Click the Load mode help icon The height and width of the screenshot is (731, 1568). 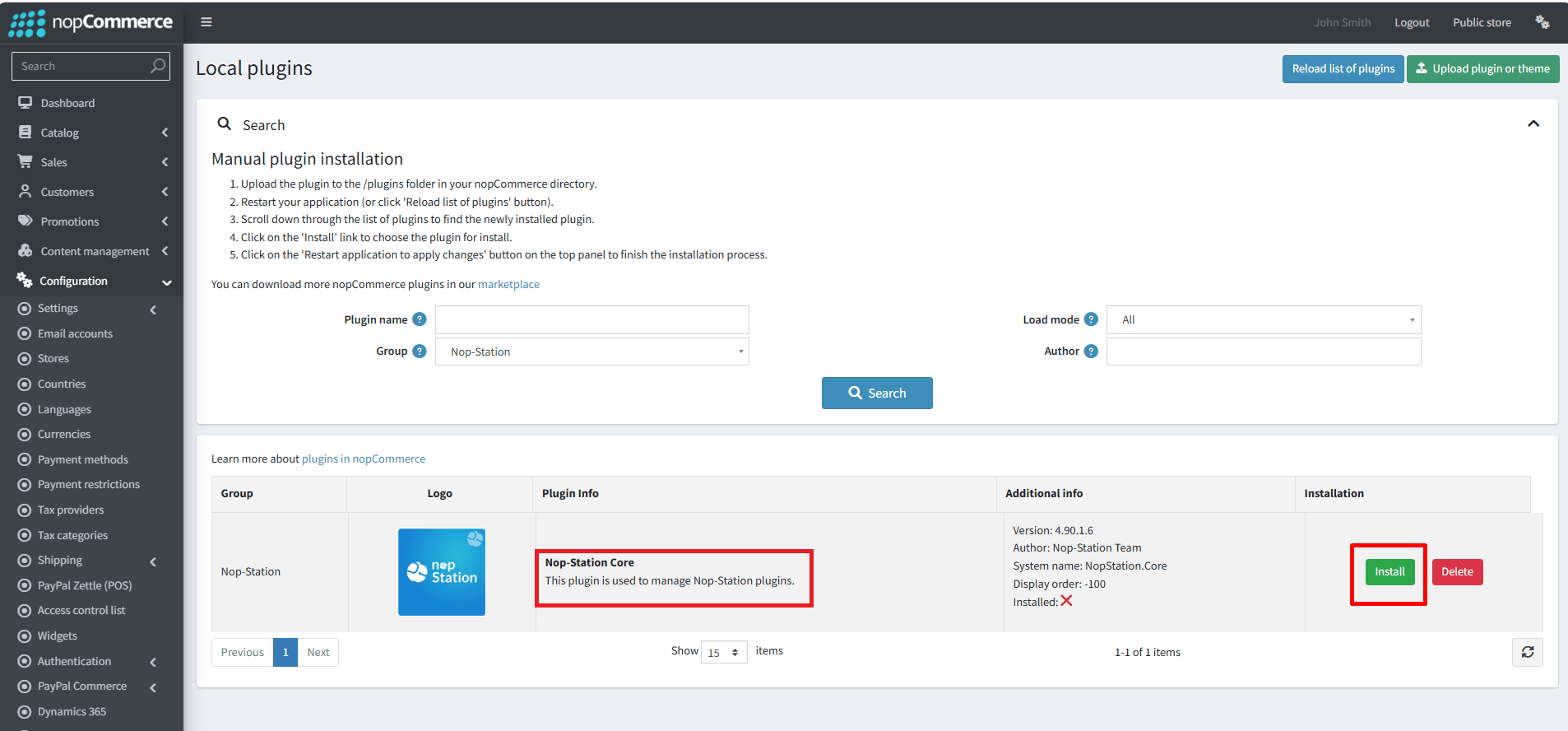click(1091, 319)
